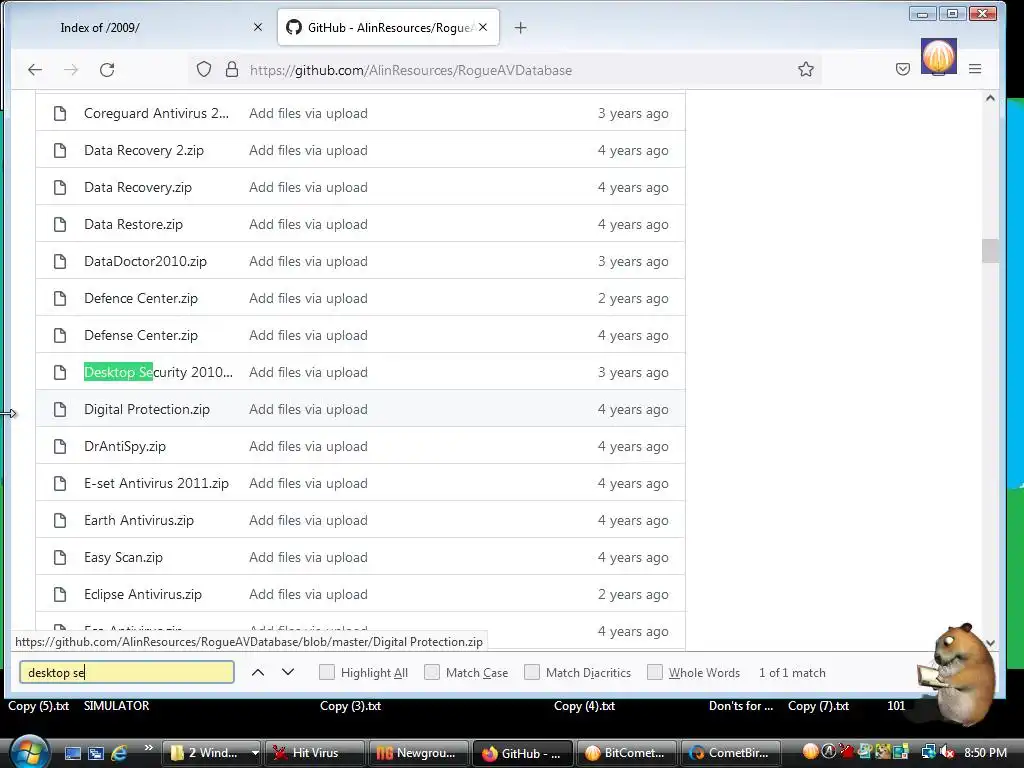Open the 2 Windows Explorer taskbar group
Image resolution: width=1024 pixels, height=768 pixels.
pyautogui.click(x=211, y=753)
